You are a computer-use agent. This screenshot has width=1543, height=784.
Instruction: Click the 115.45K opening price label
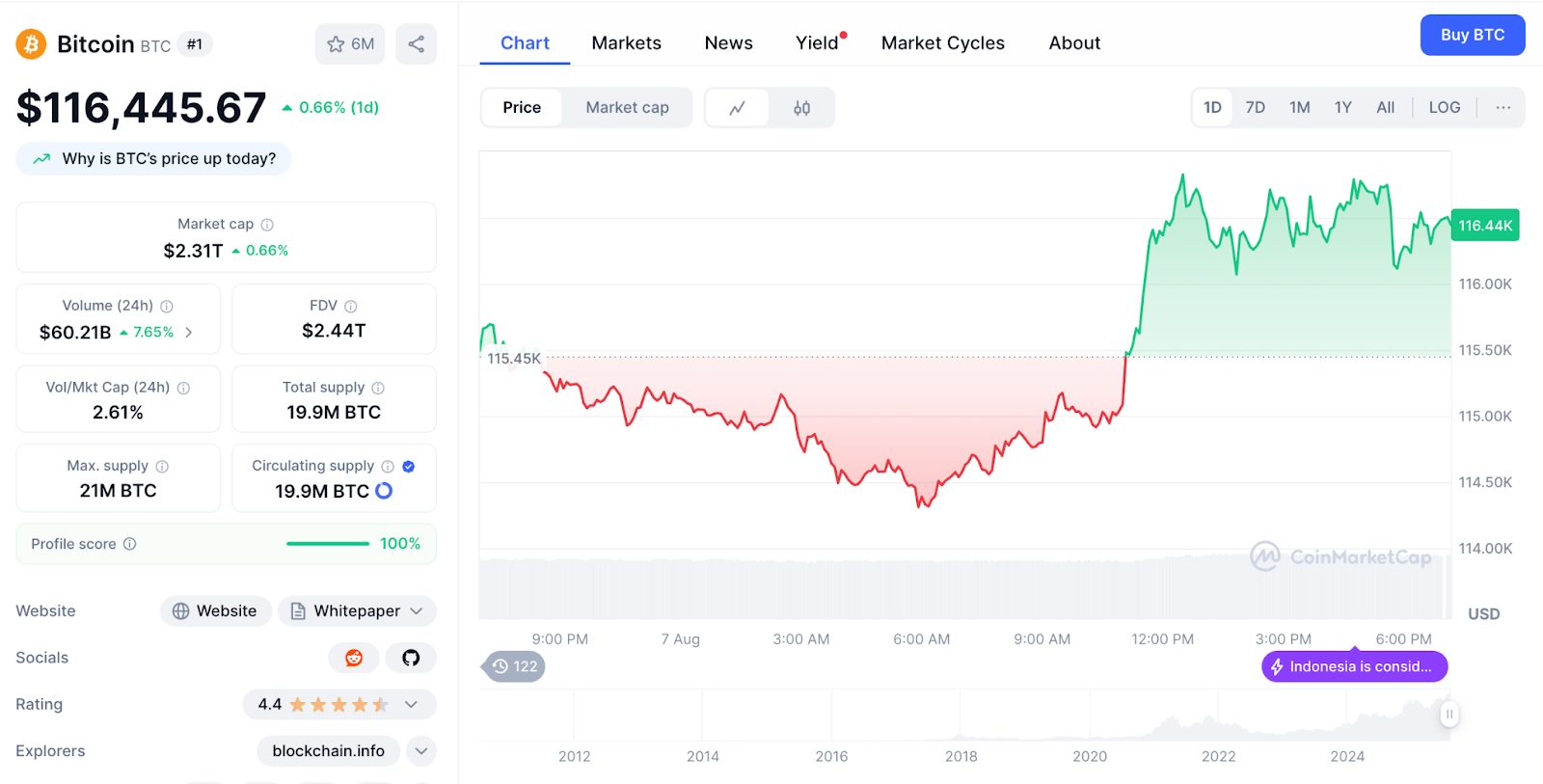(x=514, y=359)
